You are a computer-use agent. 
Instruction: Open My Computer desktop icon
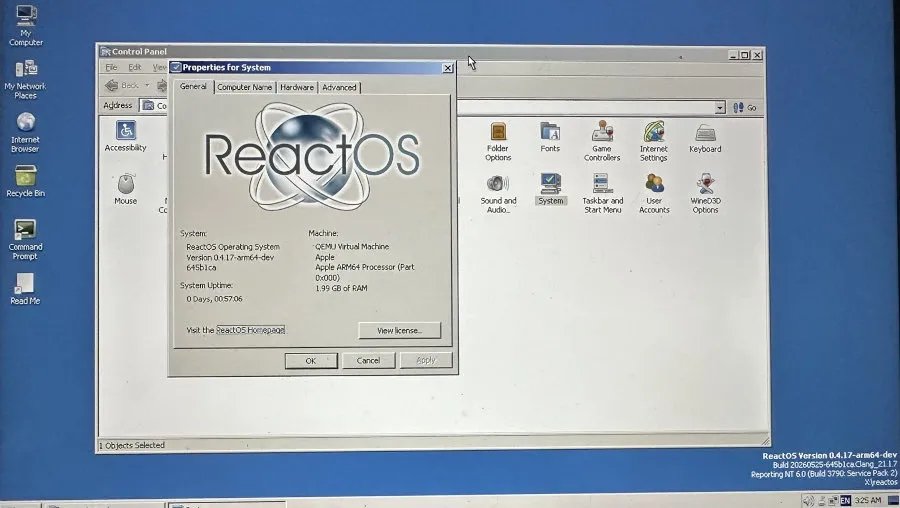coord(26,25)
